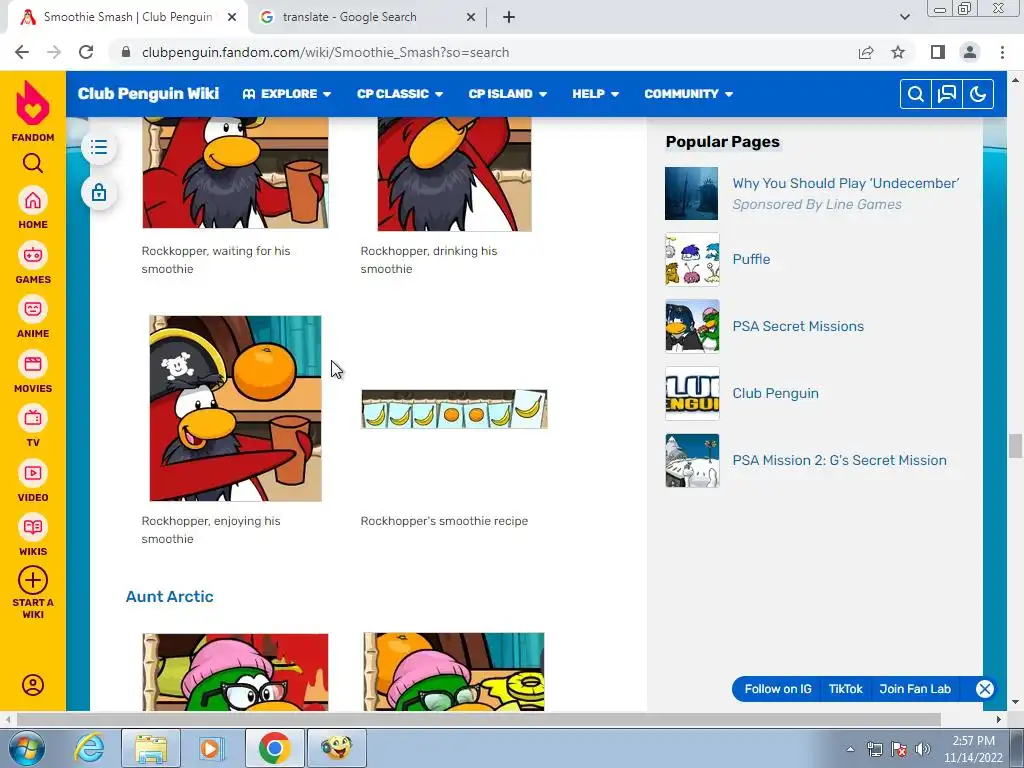Click the Join Fan Lab button
1024x768 pixels.
pos(915,689)
